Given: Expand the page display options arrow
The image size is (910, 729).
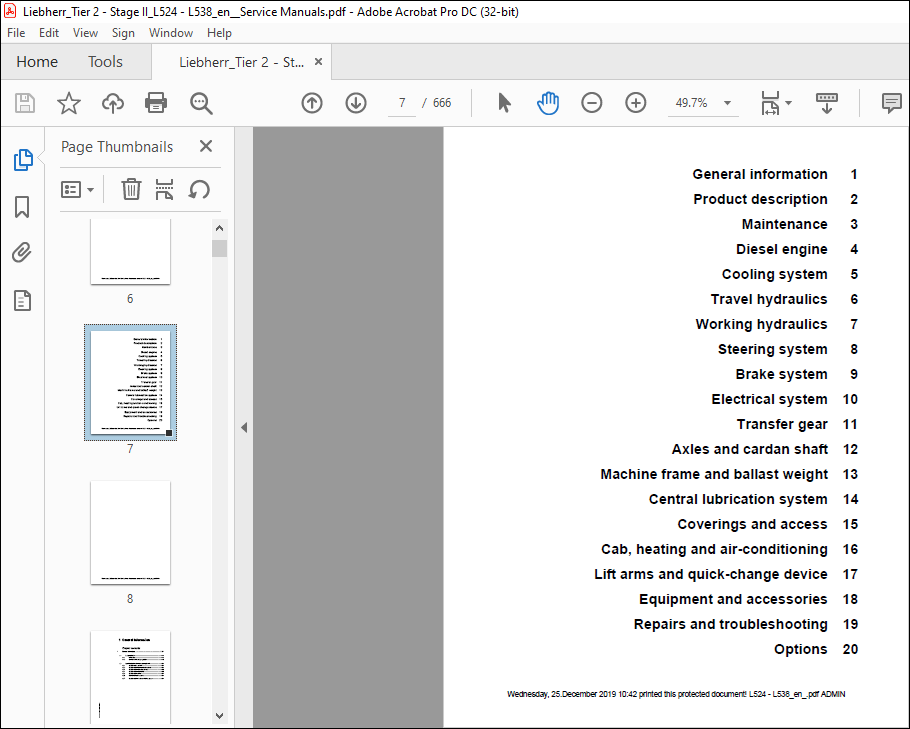Looking at the screenshot, I should [x=788, y=103].
